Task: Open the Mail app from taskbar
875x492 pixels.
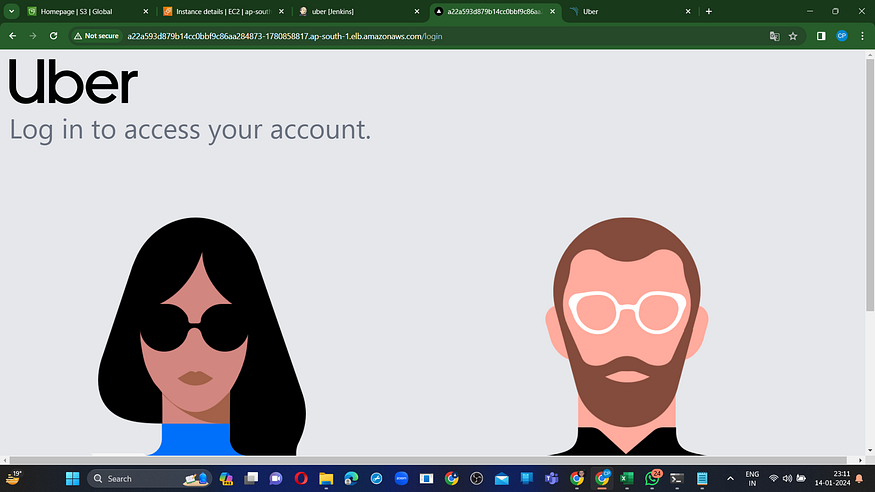Action: 502,479
